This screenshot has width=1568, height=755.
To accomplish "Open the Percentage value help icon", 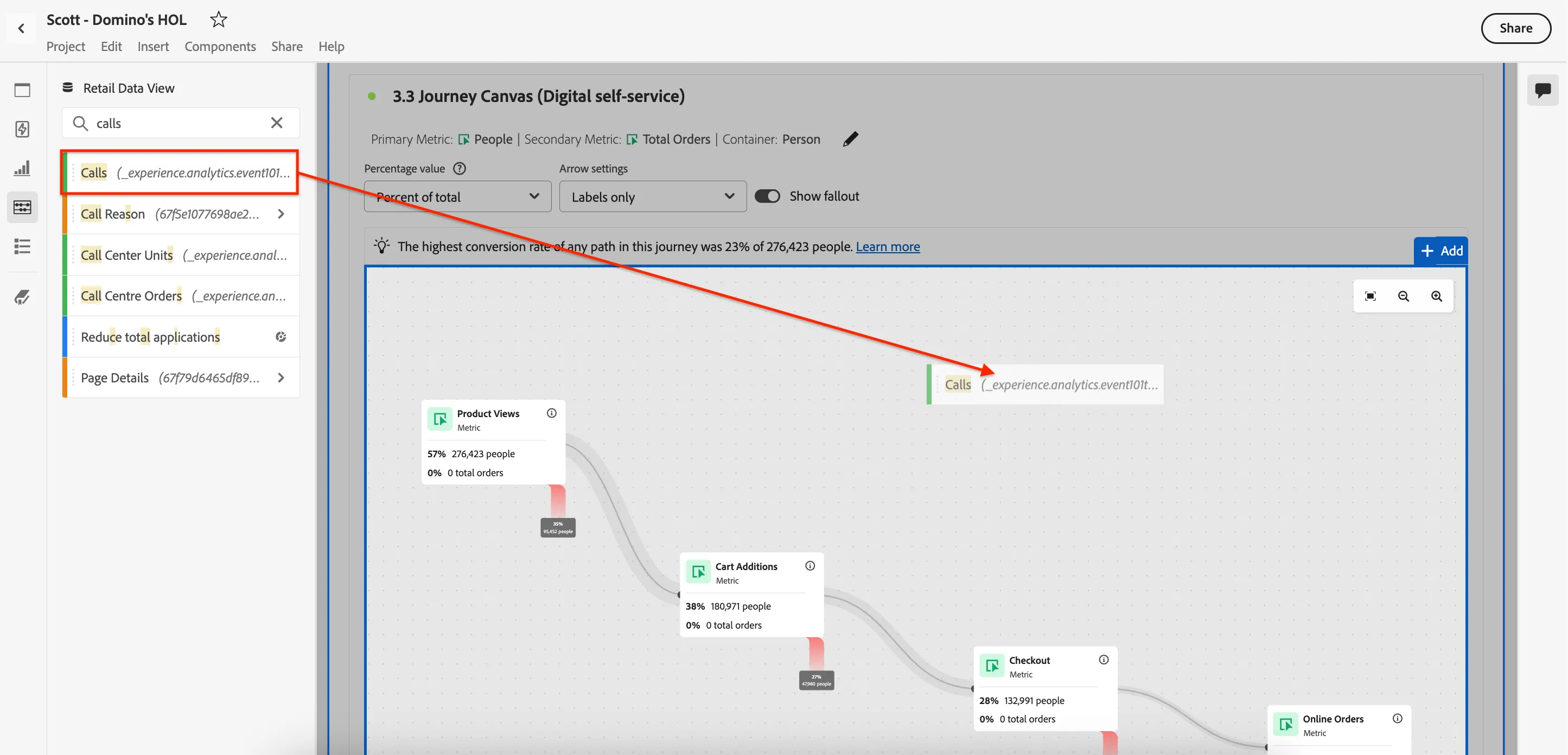I will [460, 169].
